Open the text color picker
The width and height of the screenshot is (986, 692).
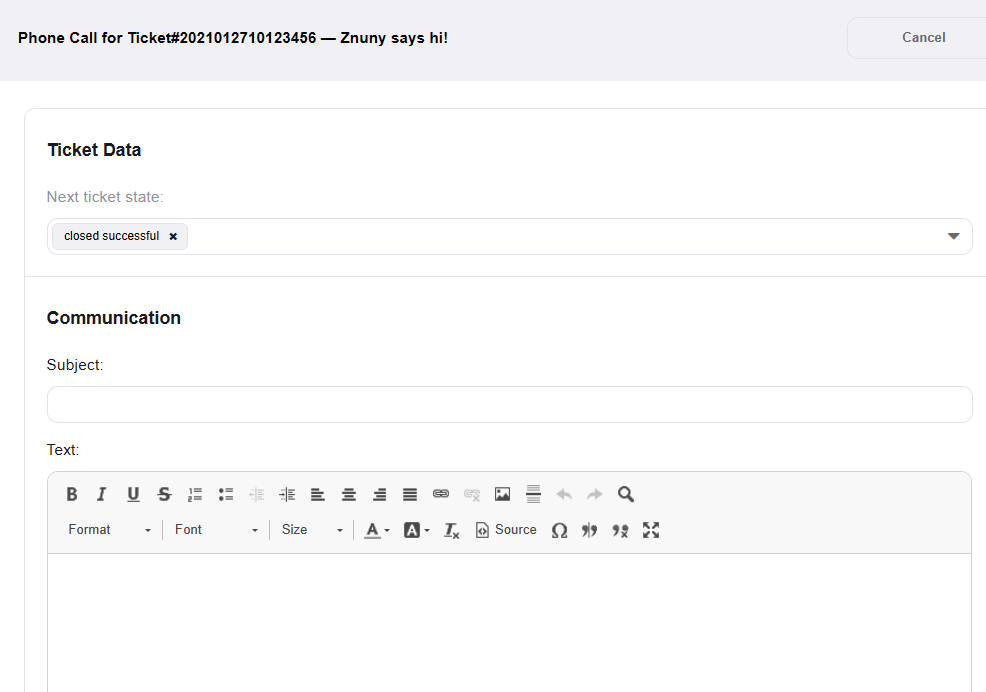click(377, 530)
